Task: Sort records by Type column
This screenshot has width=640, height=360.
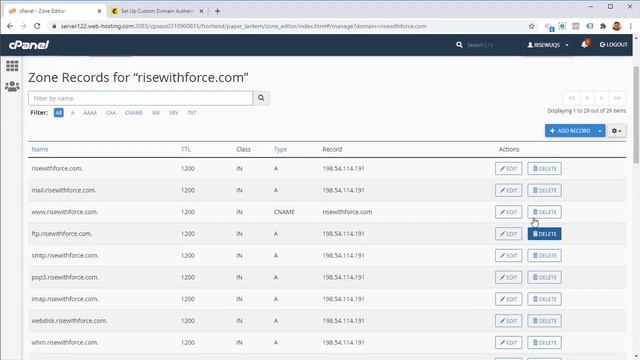Action: tap(280, 149)
